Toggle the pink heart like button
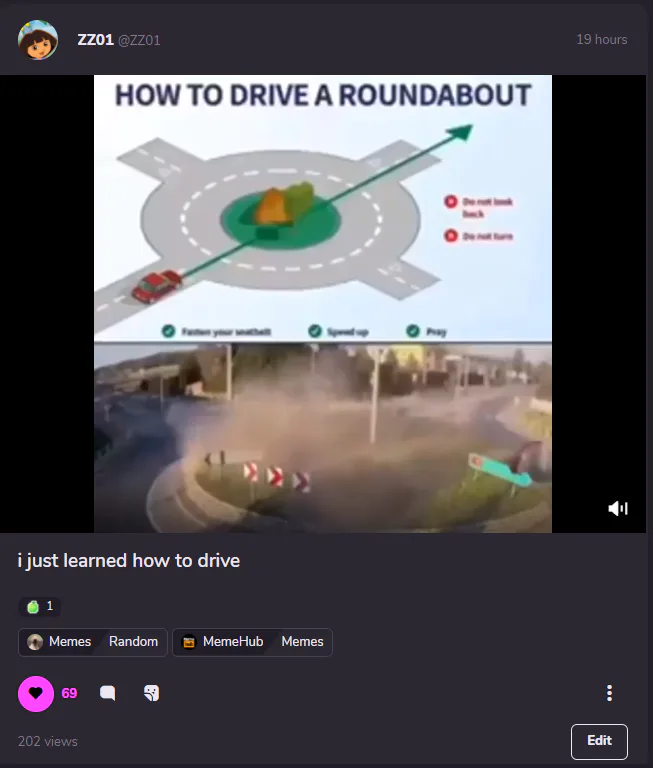The width and height of the screenshot is (653, 768). coord(36,694)
